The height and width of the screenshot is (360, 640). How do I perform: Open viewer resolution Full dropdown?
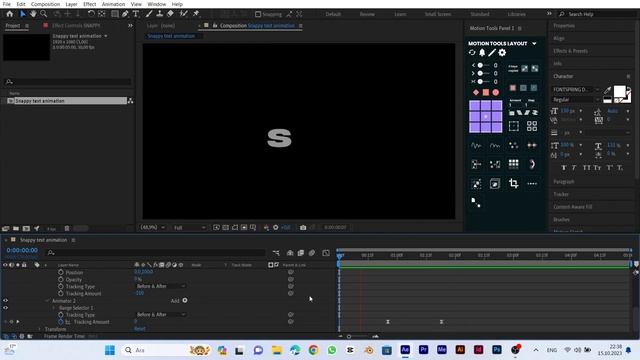[x=189, y=227]
